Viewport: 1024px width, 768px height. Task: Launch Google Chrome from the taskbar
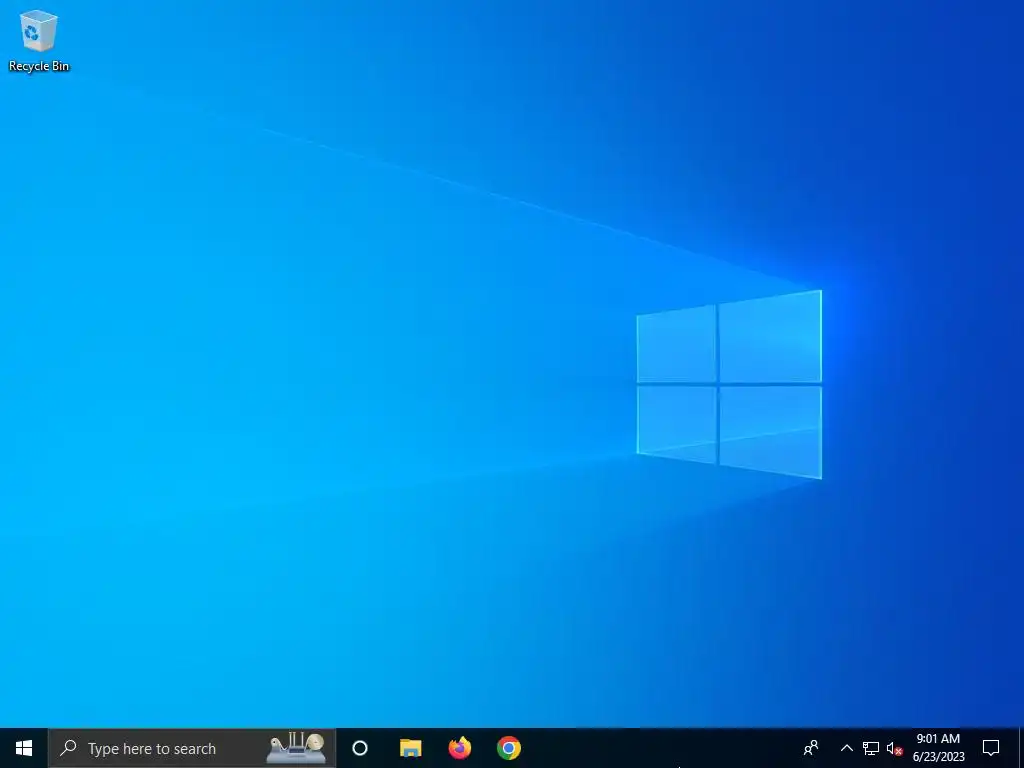509,748
